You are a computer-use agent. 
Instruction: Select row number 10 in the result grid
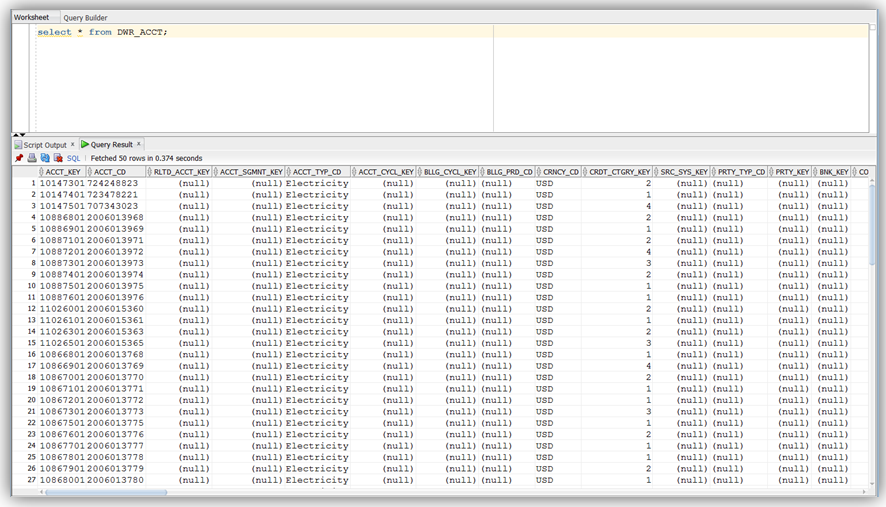(32, 286)
